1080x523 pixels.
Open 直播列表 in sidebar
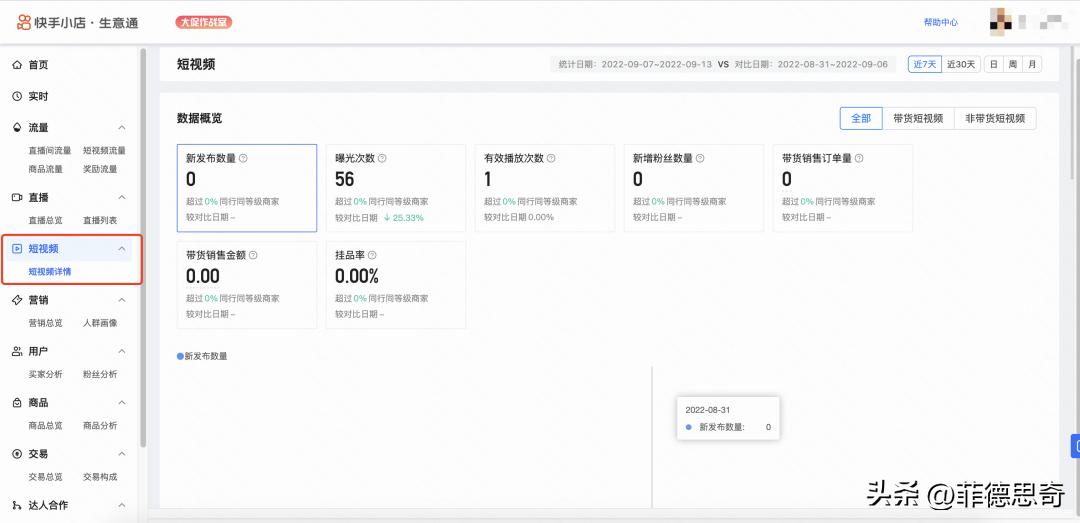(100, 221)
